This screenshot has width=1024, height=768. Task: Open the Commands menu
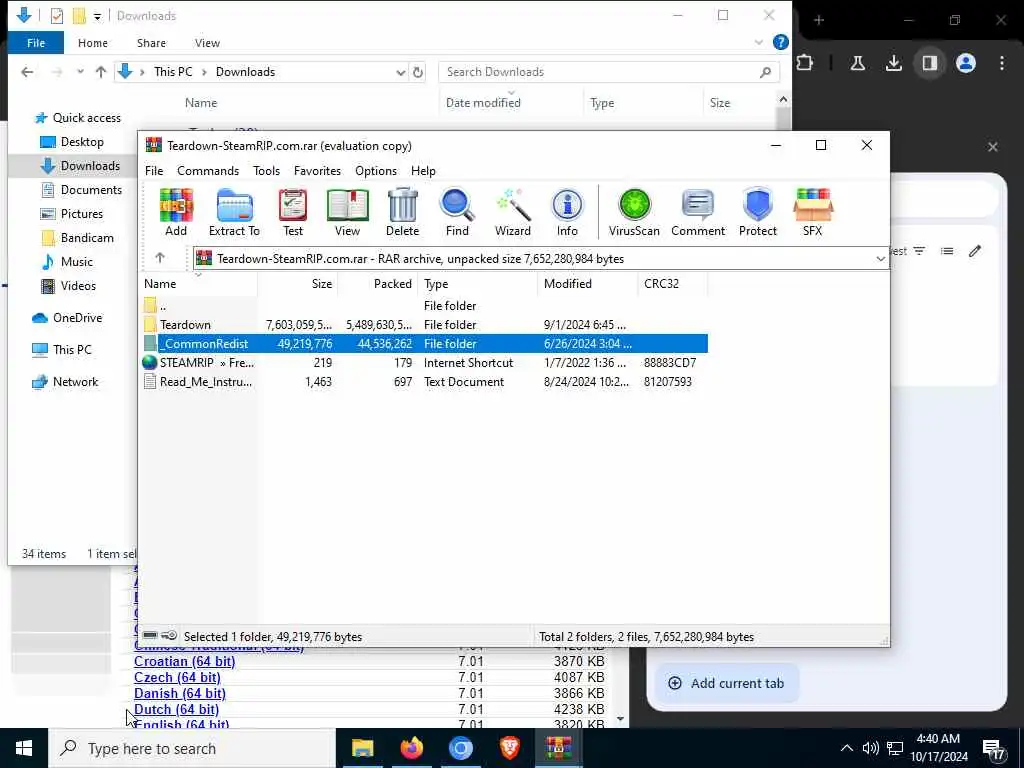coord(208,171)
